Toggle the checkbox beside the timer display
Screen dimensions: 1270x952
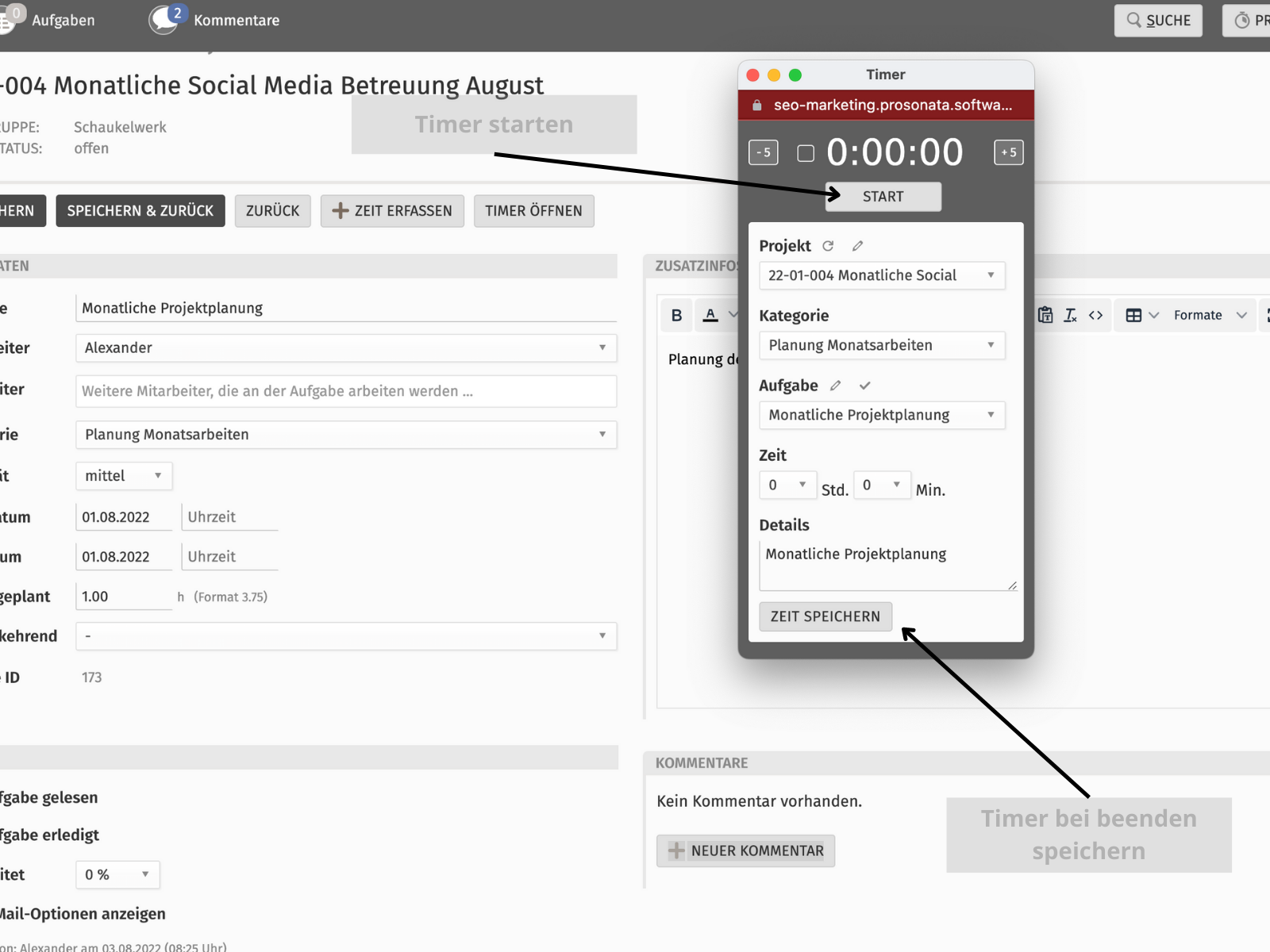pyautogui.click(x=806, y=153)
